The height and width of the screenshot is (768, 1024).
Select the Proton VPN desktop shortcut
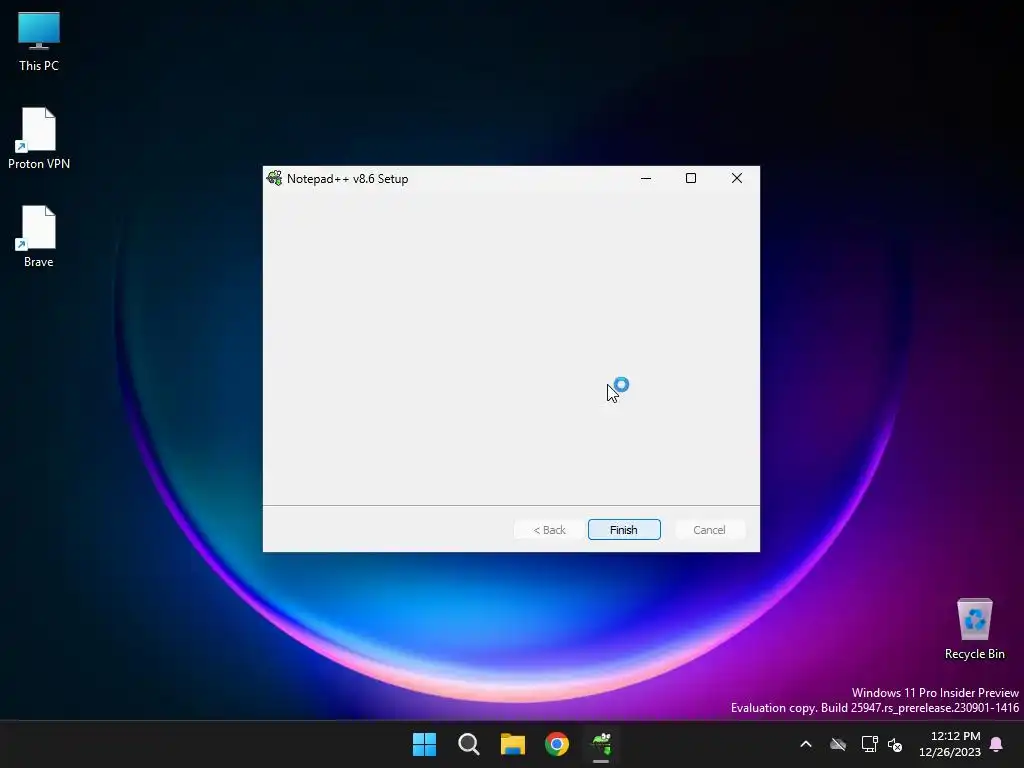coord(39,138)
